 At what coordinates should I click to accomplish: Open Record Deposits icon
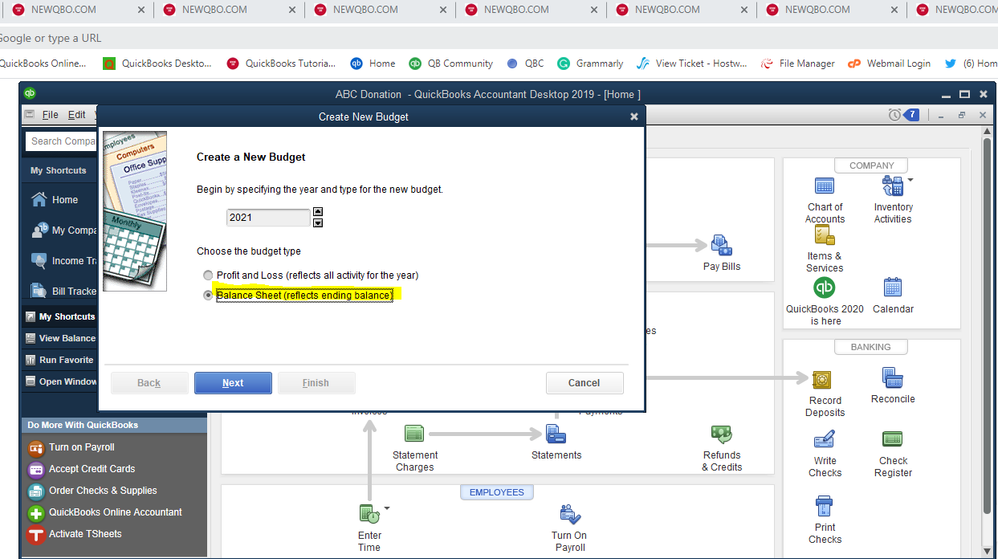822,380
